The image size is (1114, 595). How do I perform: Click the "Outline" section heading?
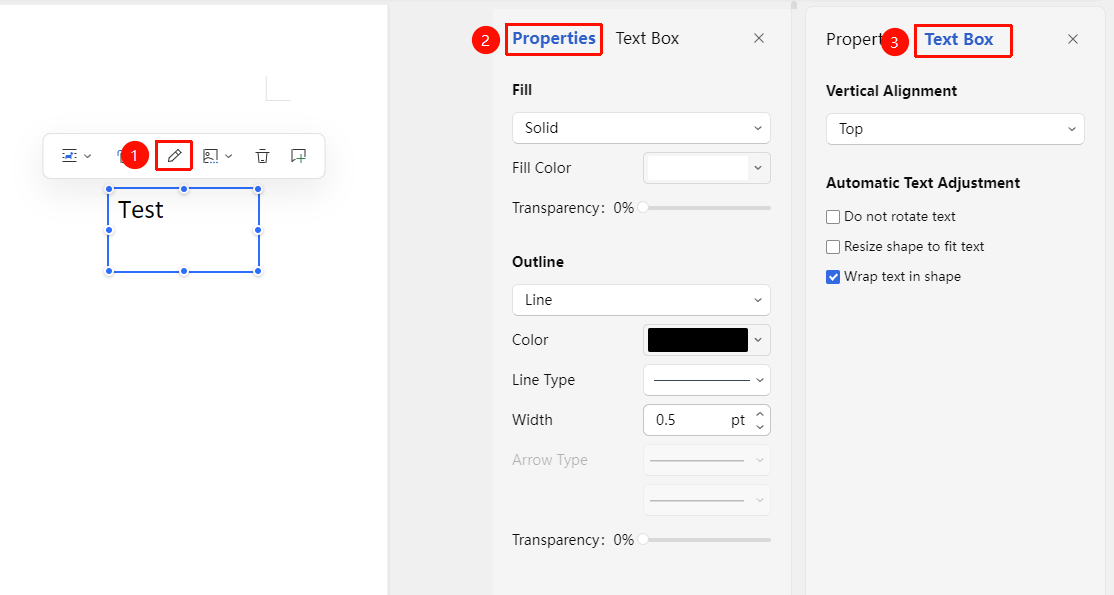click(x=538, y=262)
